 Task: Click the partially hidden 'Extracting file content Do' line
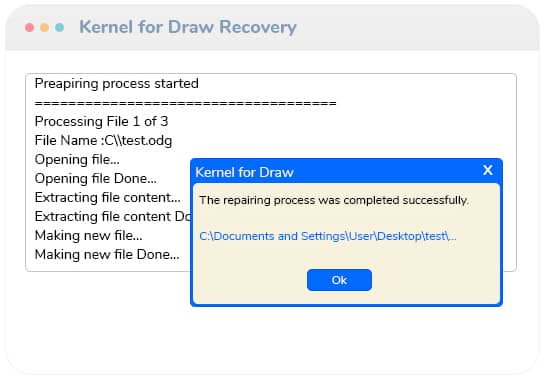pos(113,217)
